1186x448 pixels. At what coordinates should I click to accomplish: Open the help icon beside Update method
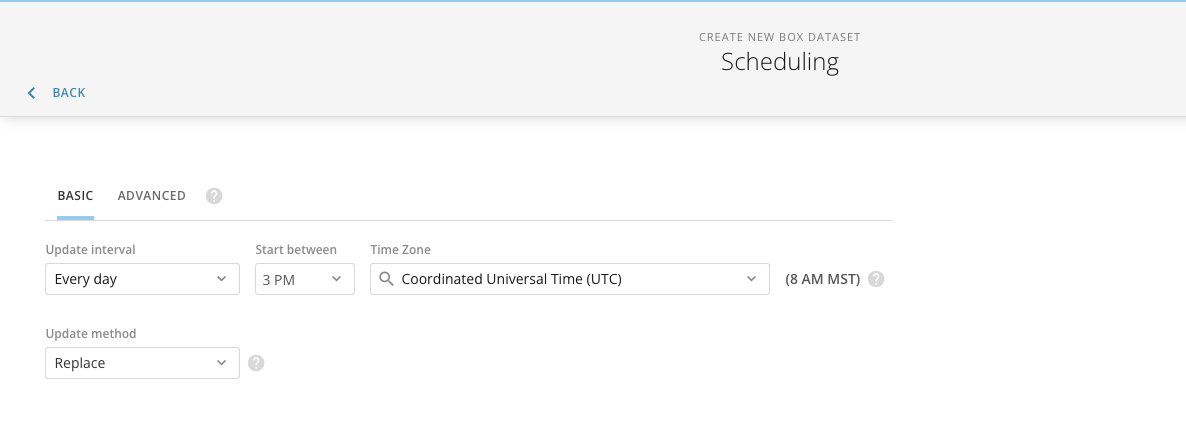pyautogui.click(x=256, y=363)
